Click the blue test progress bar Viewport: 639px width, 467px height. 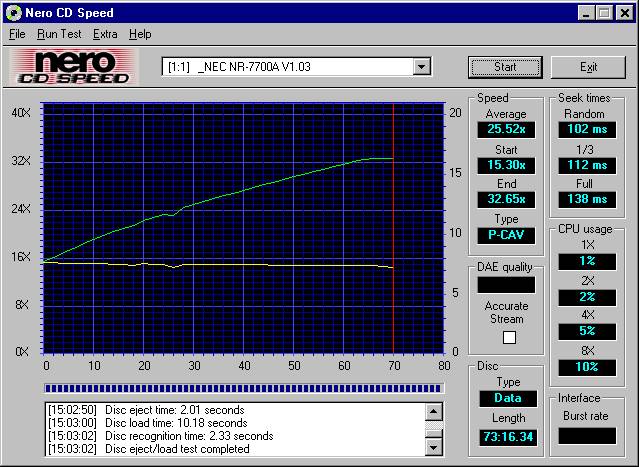point(243,388)
